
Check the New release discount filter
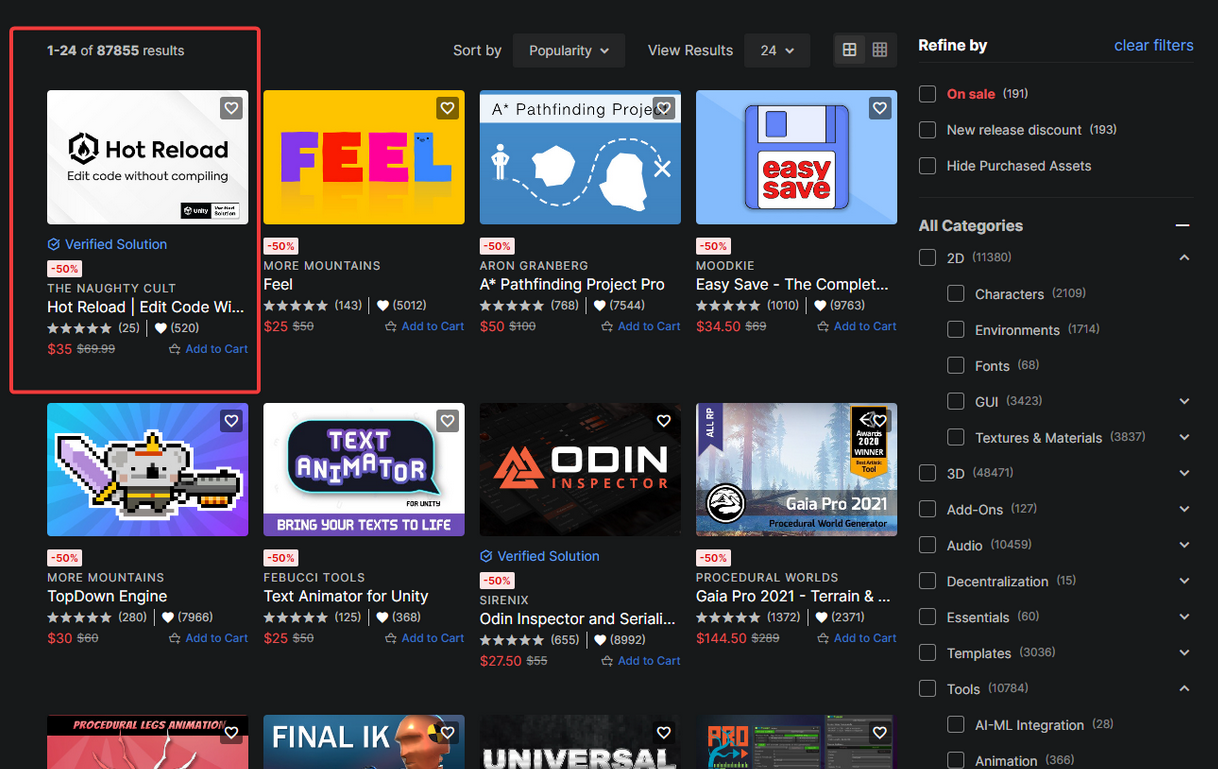(927, 130)
